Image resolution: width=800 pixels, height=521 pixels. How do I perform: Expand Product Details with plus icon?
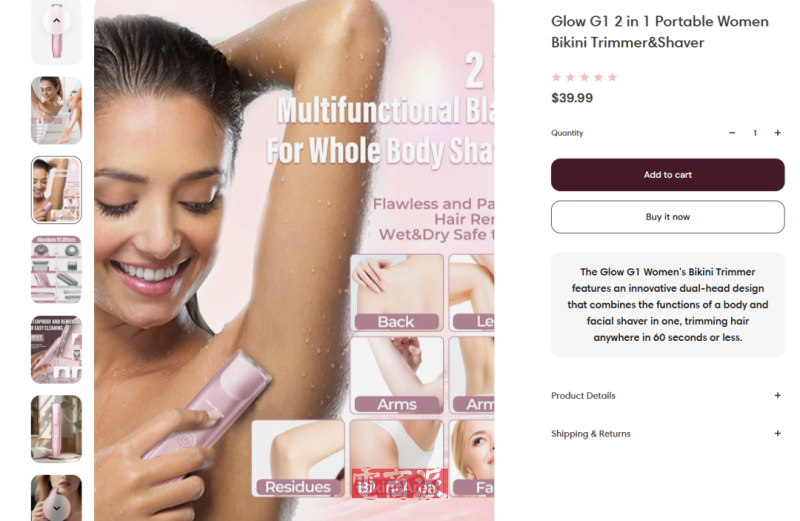[x=778, y=395]
